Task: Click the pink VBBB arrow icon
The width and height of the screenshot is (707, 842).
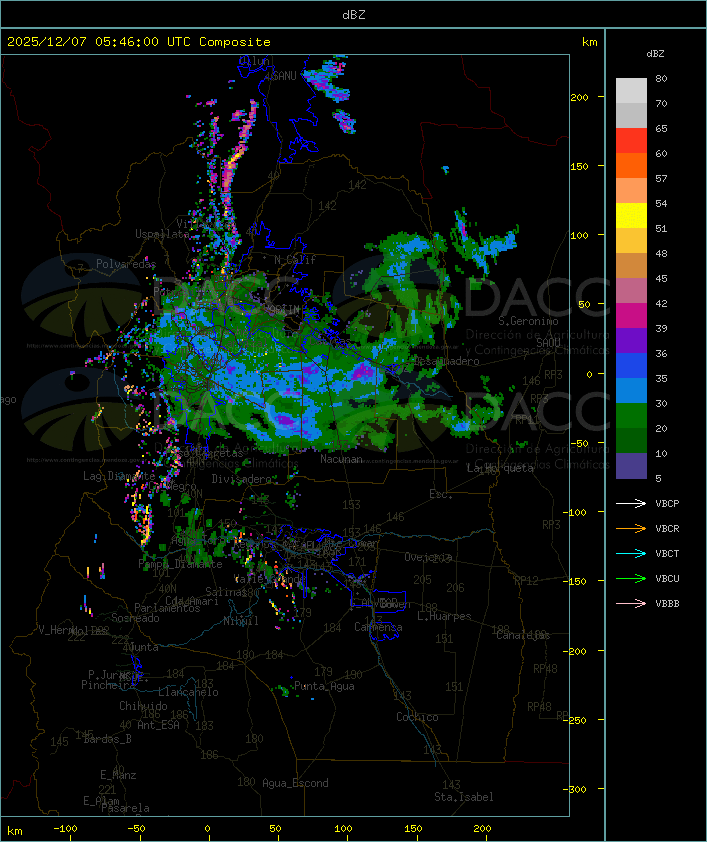Action: click(631, 604)
